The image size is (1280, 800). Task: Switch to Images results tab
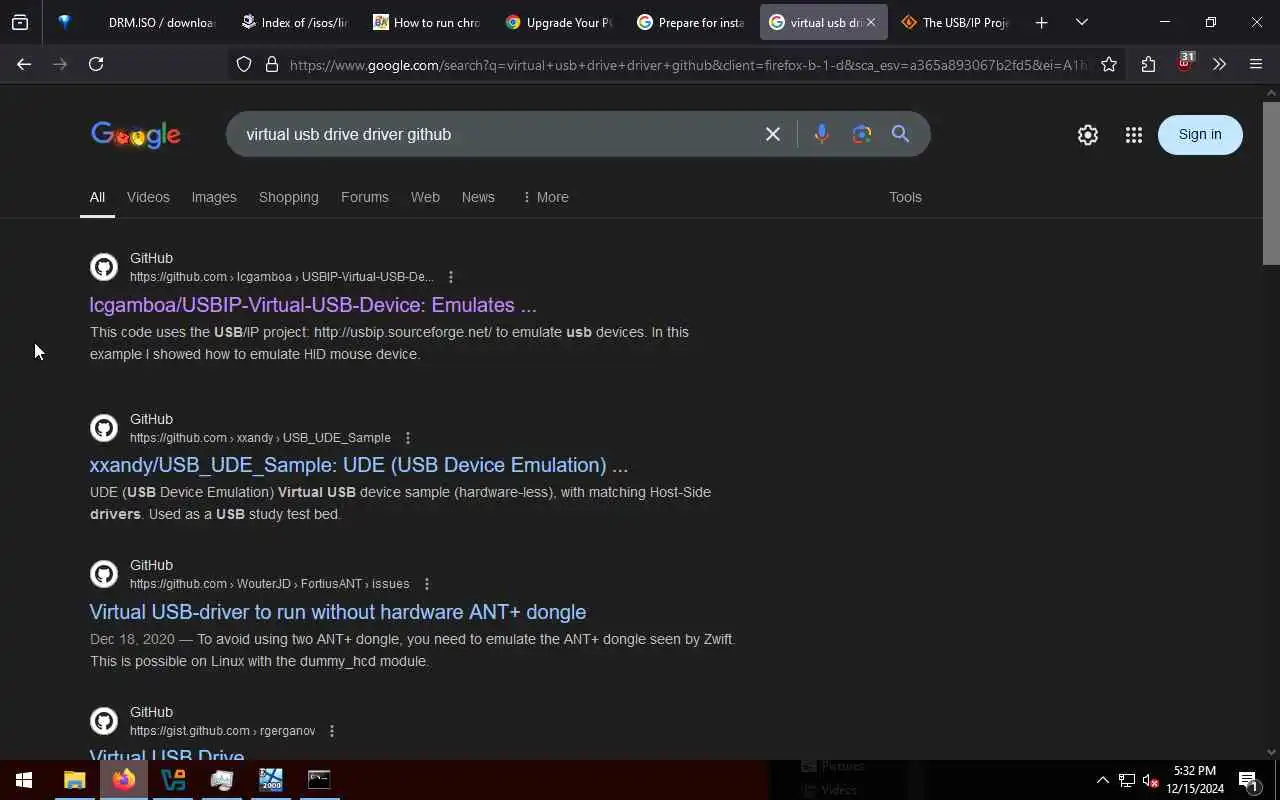click(x=214, y=197)
